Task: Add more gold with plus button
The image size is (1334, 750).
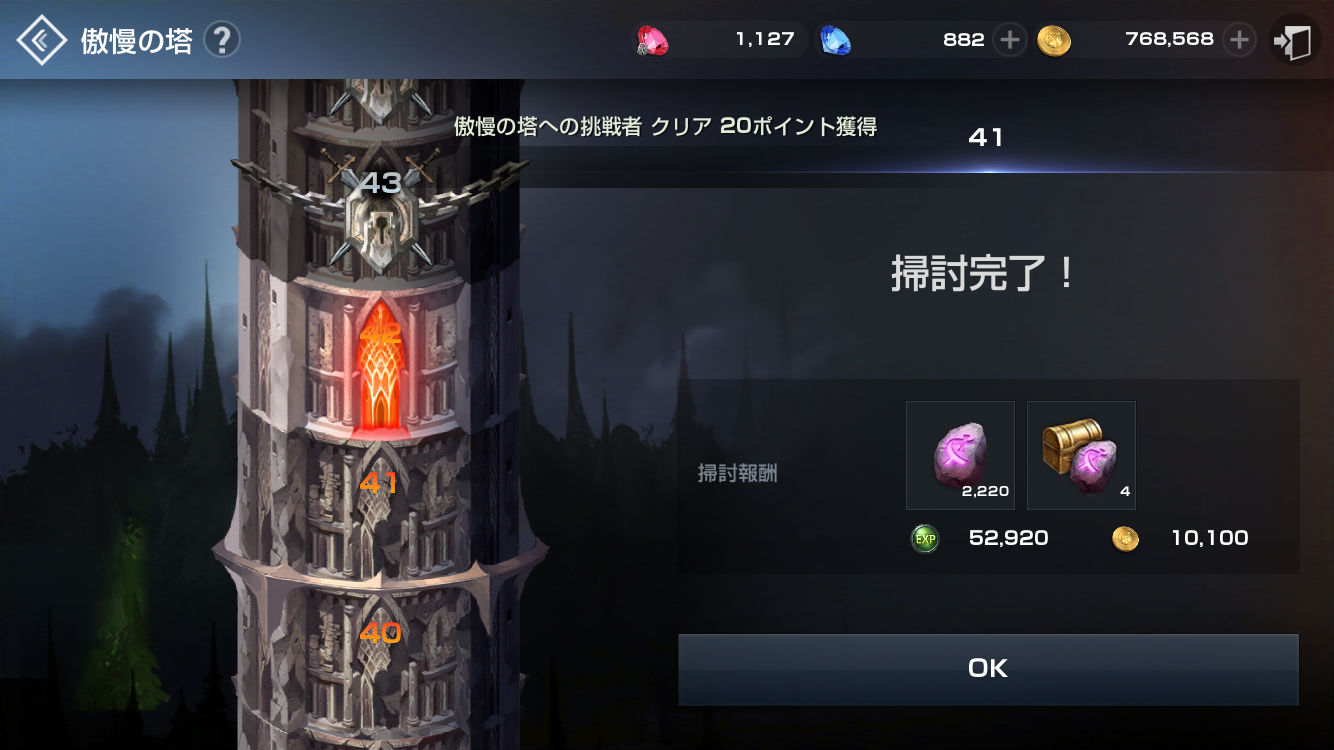Action: coord(1239,40)
